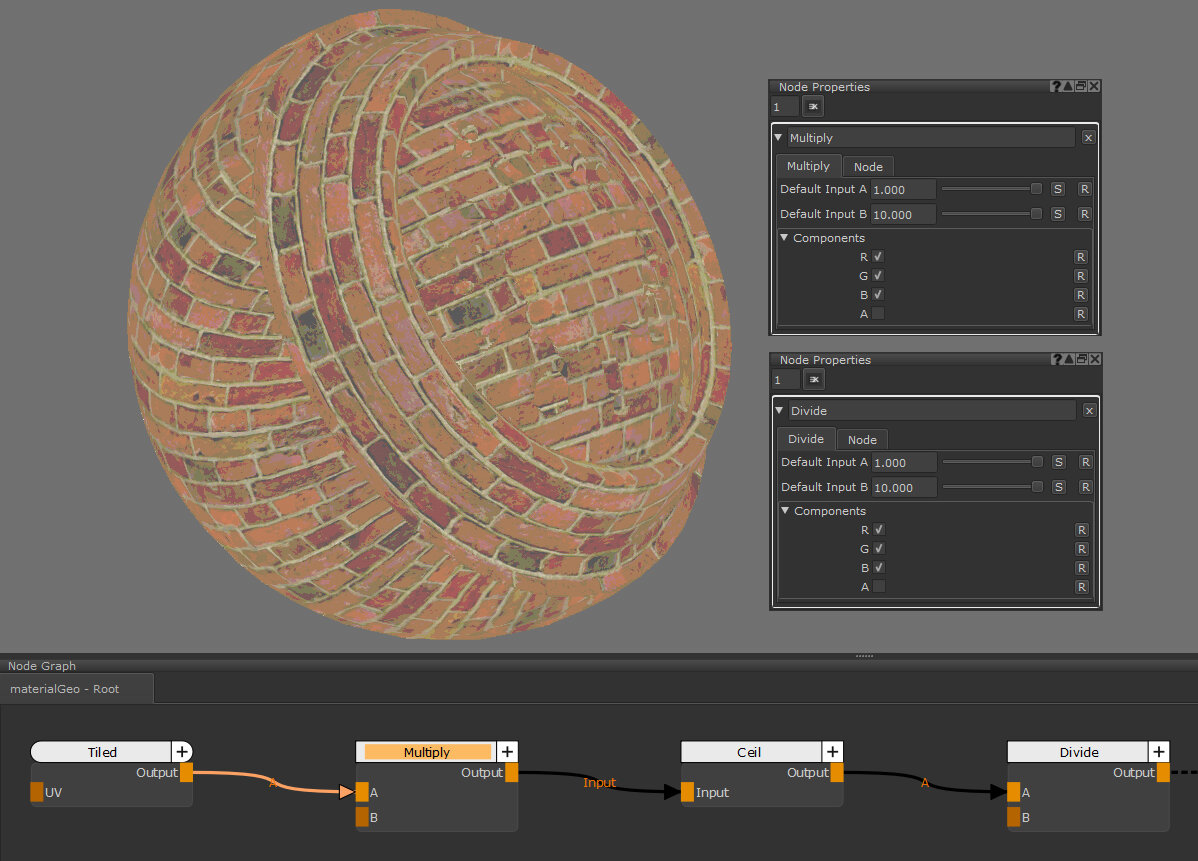Click the clear-all icon in the upper Node Properties panel

click(x=812, y=106)
